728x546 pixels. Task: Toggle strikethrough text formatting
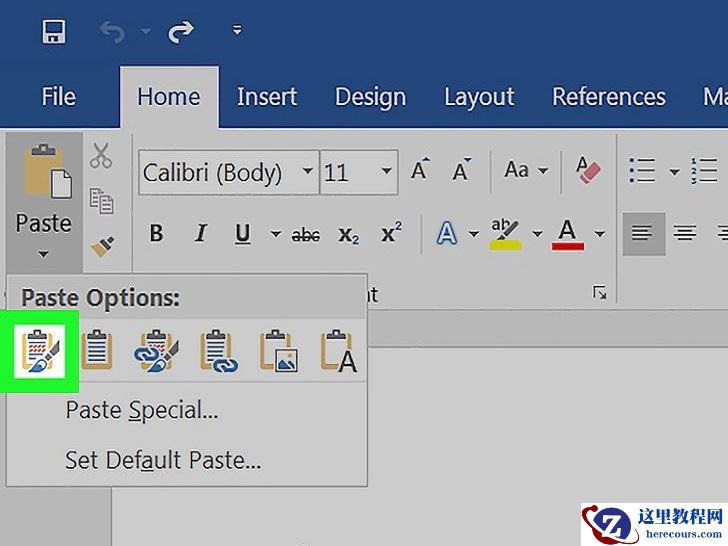(305, 235)
